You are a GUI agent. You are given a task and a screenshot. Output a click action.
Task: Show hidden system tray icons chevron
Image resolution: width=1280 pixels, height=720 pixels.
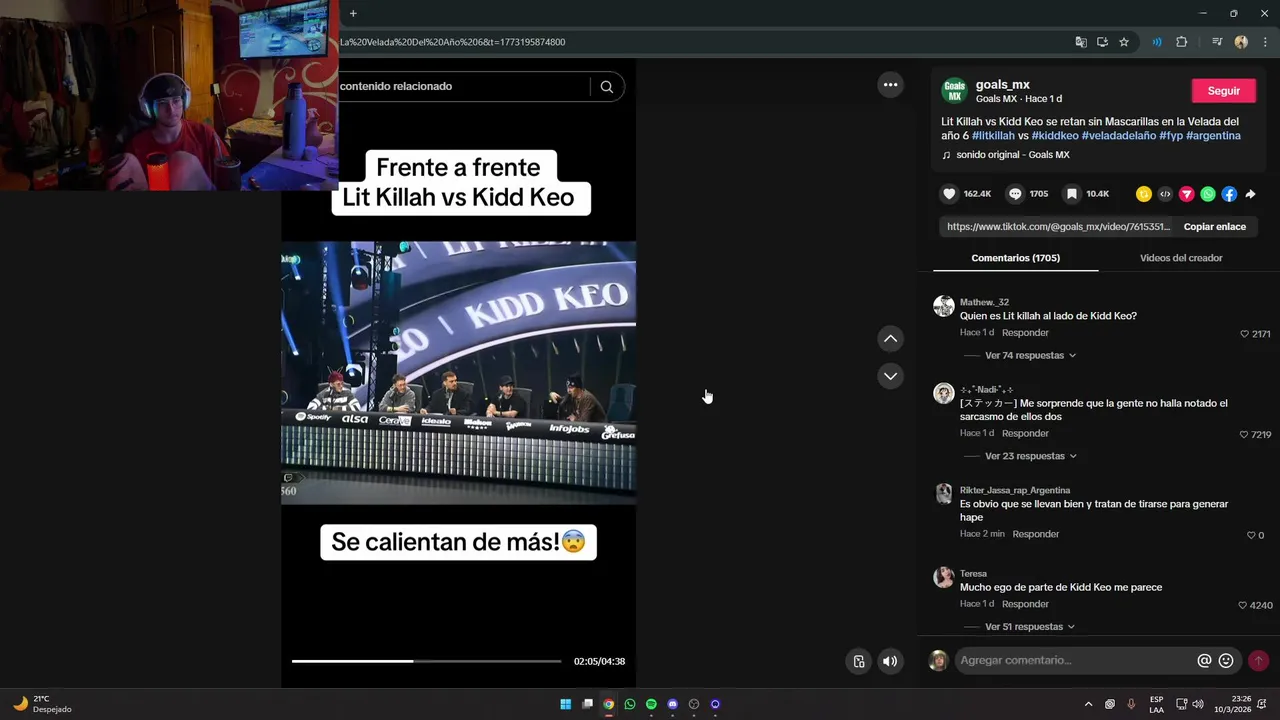coord(1088,704)
